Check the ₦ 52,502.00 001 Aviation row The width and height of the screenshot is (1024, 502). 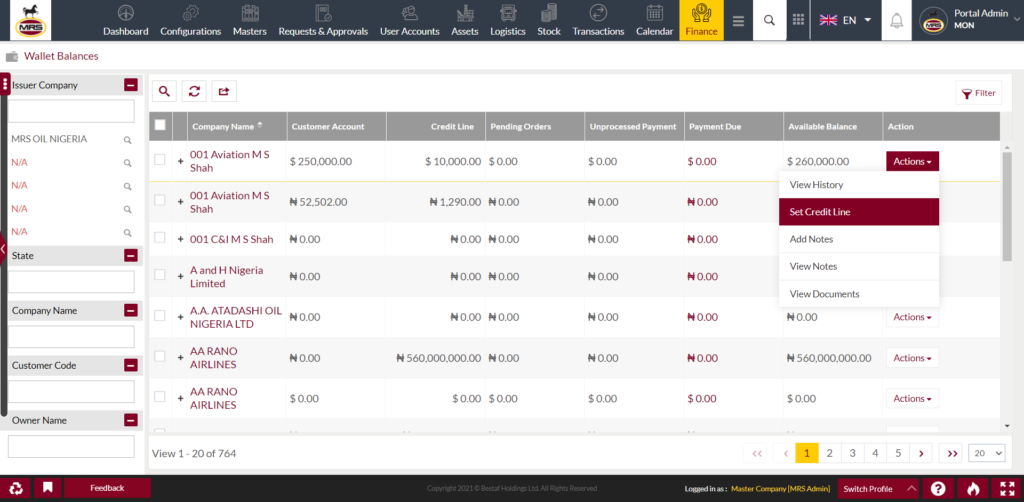tap(160, 200)
